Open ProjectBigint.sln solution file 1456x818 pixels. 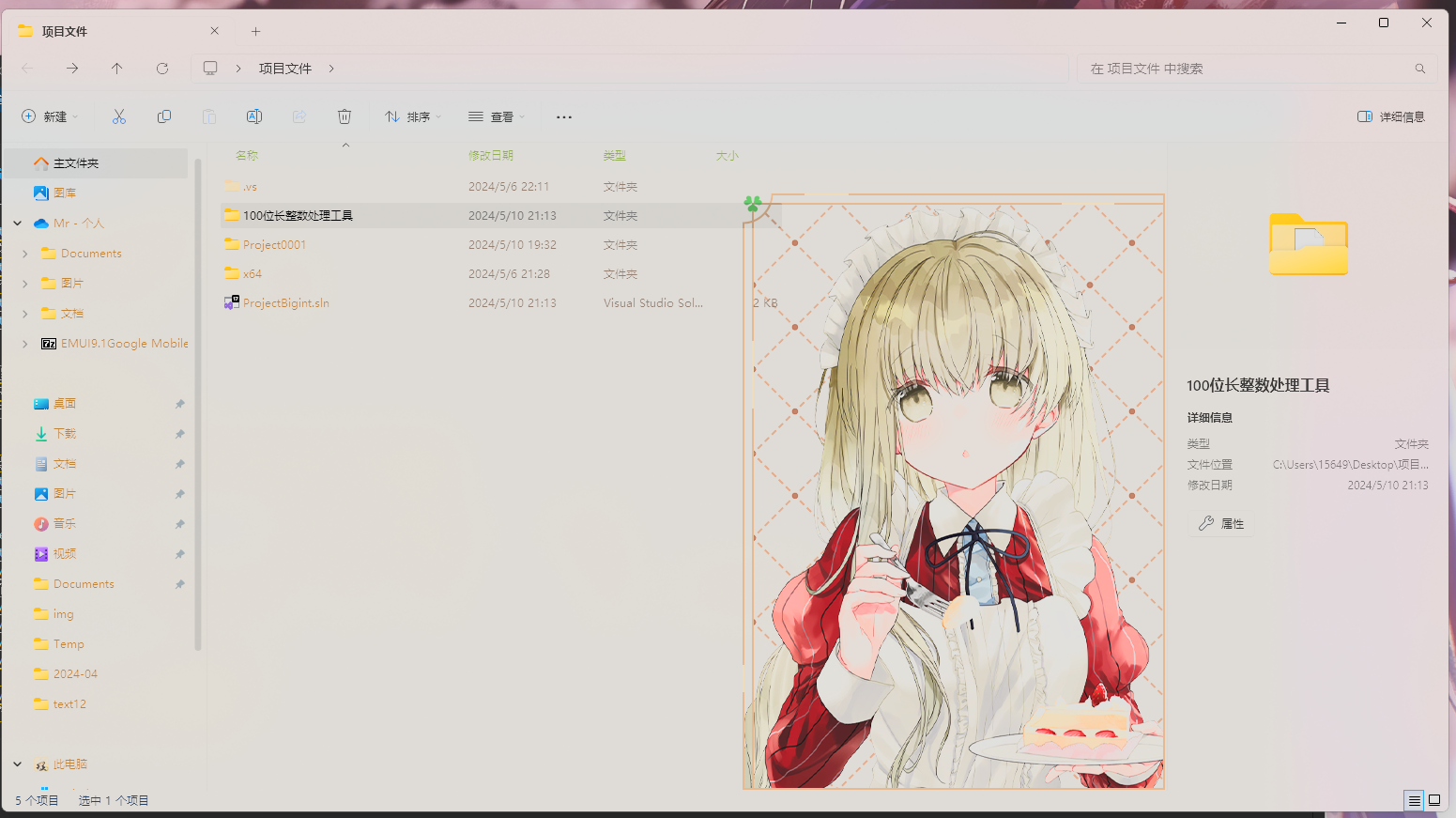point(285,303)
